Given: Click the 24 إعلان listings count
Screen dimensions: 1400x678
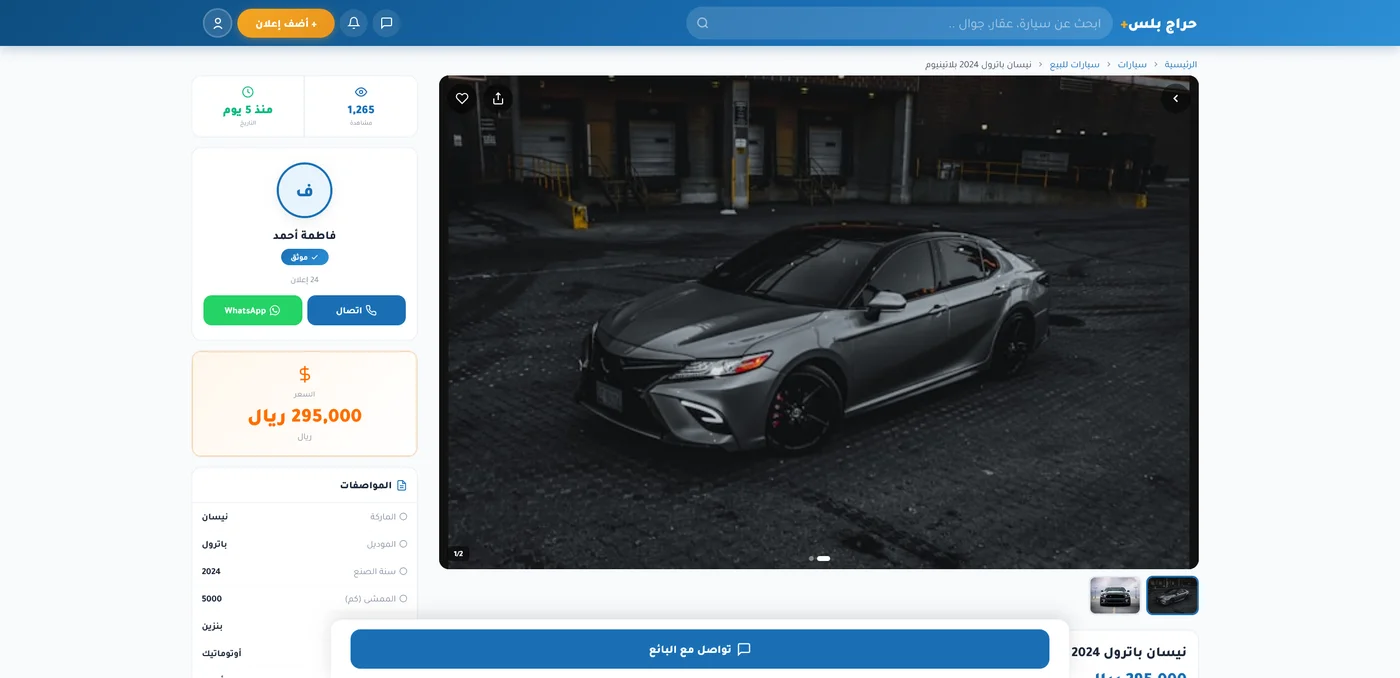Looking at the screenshot, I should pyautogui.click(x=305, y=280).
